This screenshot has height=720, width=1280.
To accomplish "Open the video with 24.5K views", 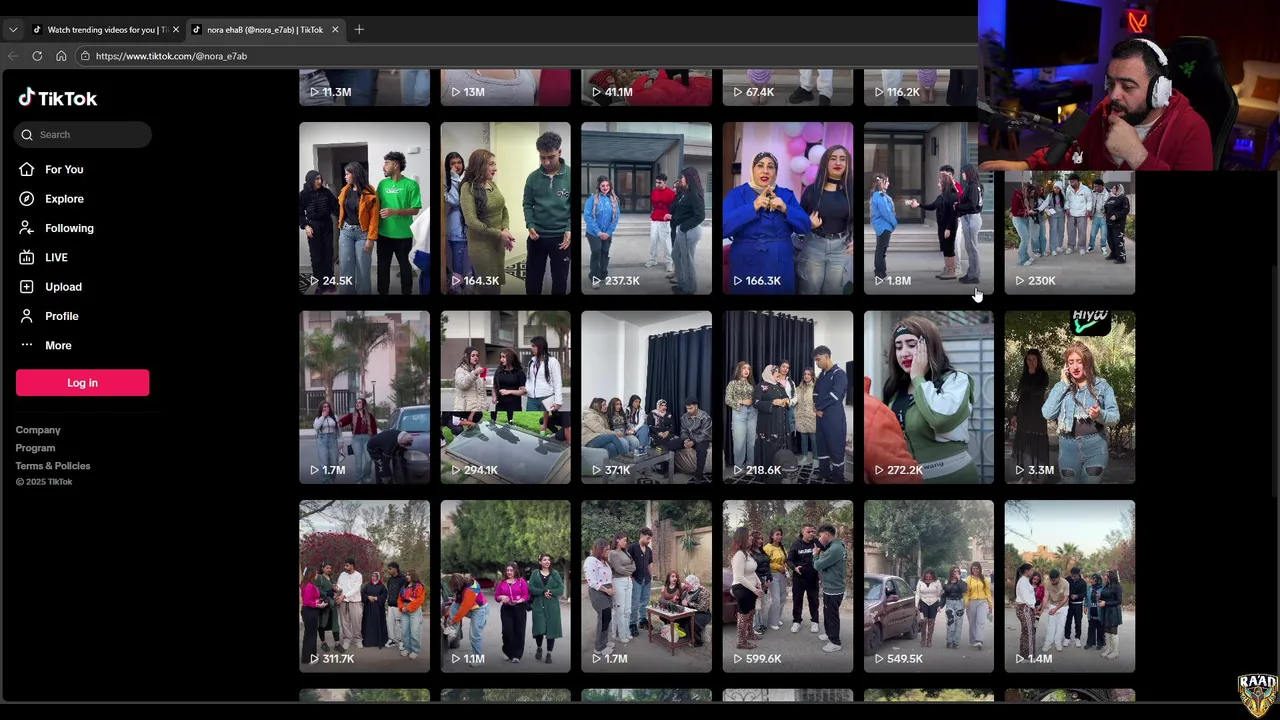I will click(x=364, y=208).
